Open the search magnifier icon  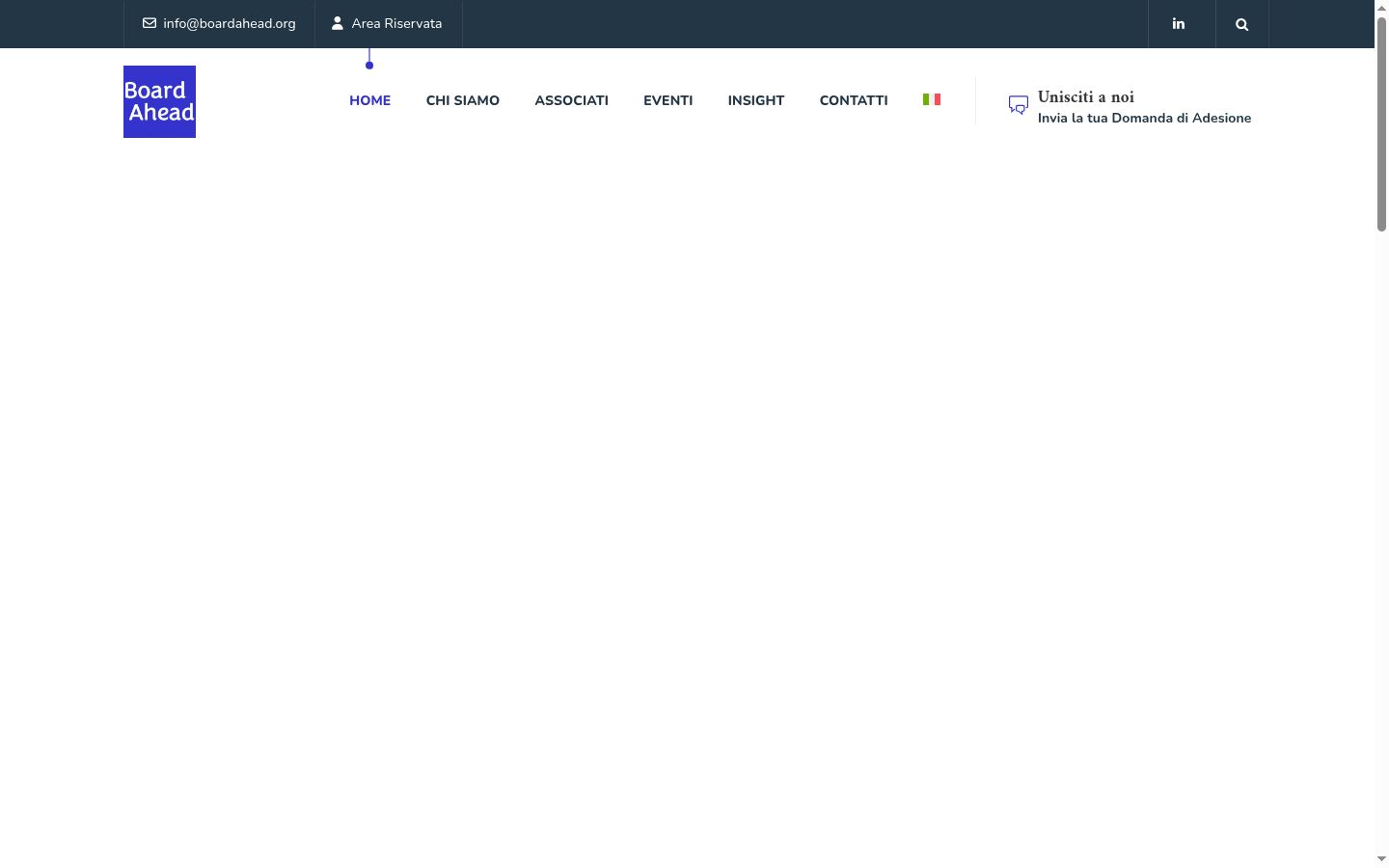point(1242,24)
